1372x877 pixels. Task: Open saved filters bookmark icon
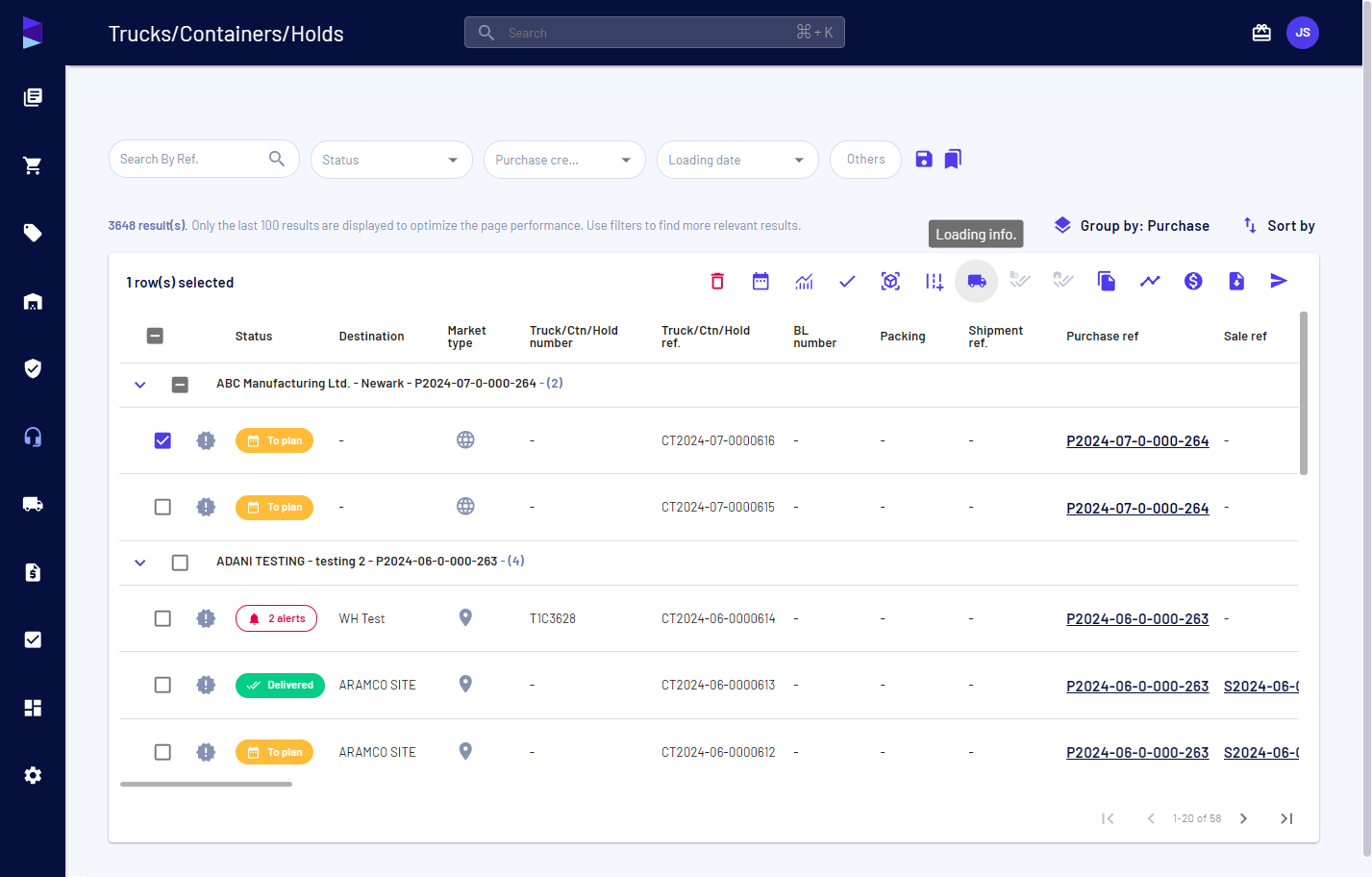pyautogui.click(x=953, y=159)
